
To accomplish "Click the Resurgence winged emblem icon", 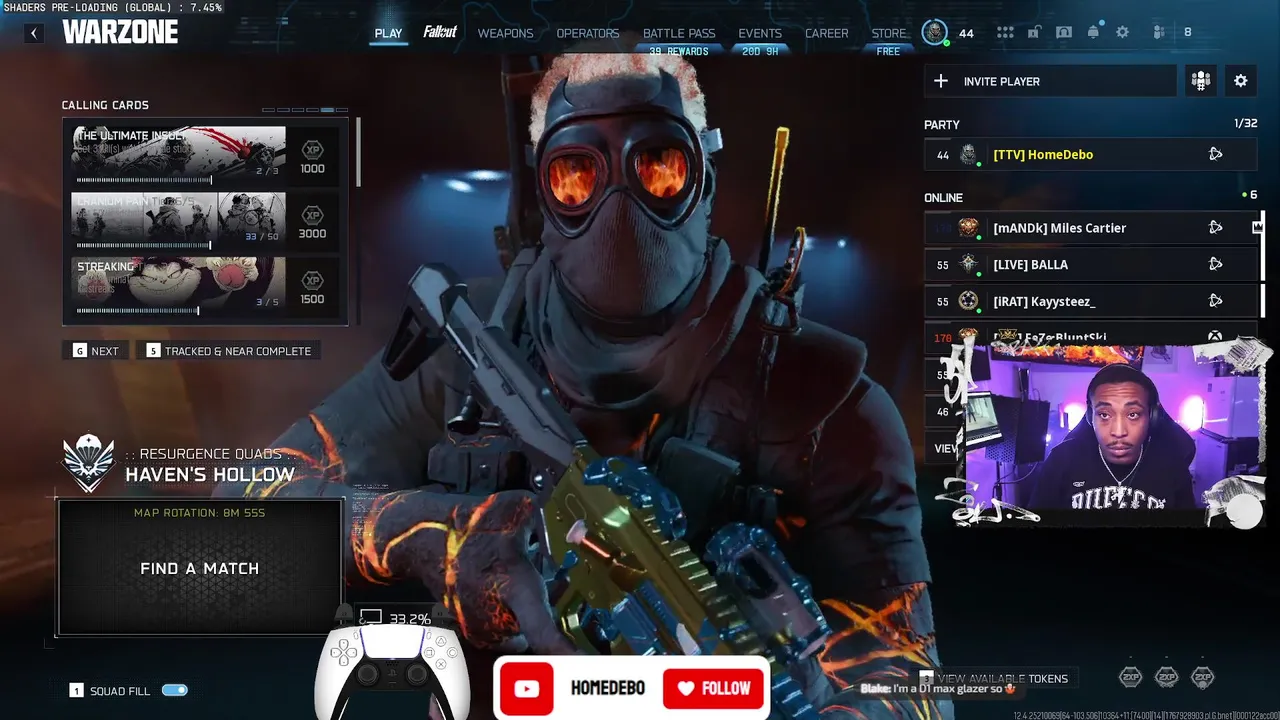I will 89,463.
